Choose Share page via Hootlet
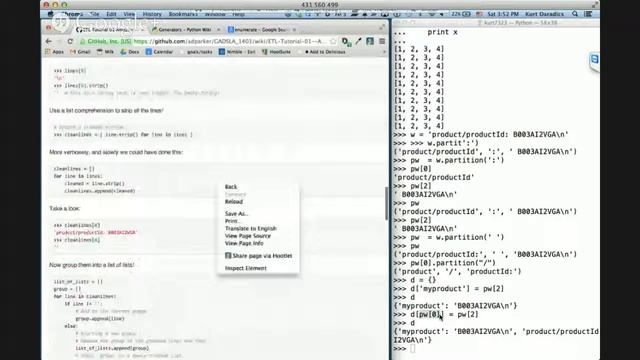 [x=258, y=256]
